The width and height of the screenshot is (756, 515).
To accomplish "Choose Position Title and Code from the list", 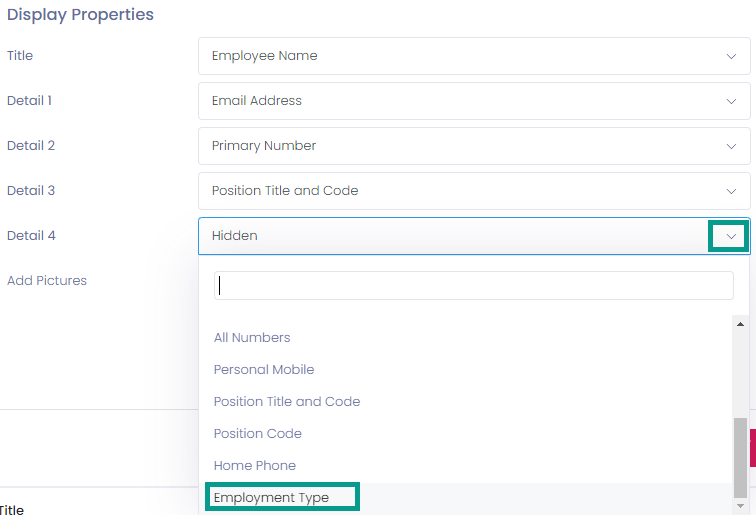I will coord(287,402).
